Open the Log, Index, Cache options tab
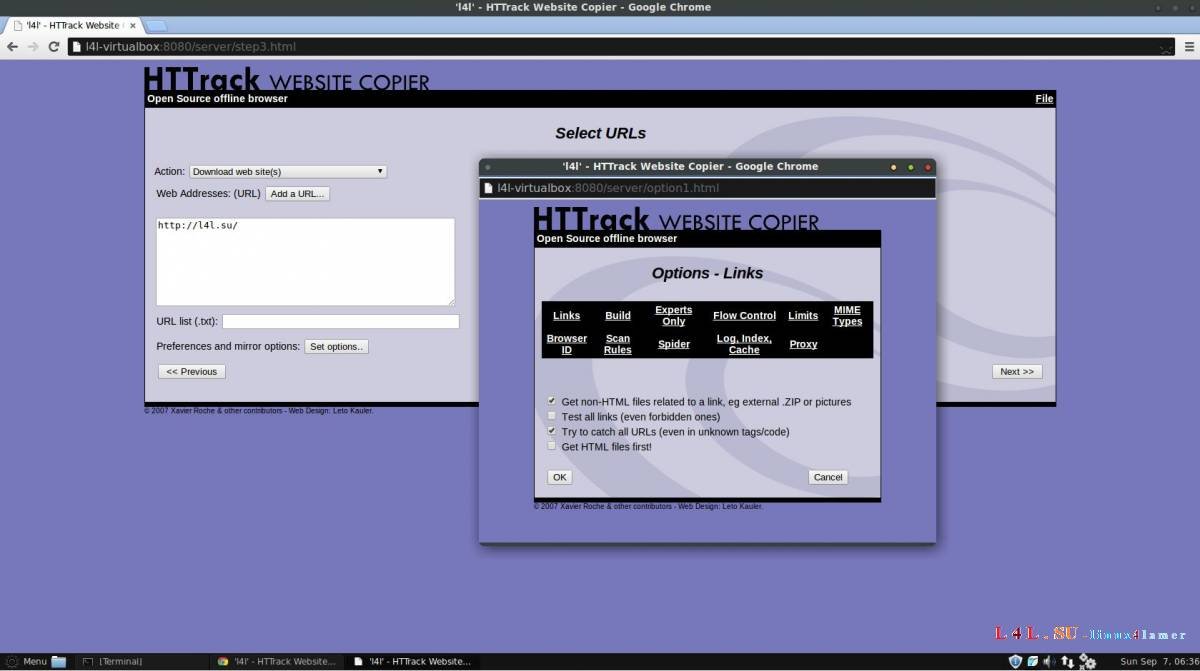 point(744,344)
